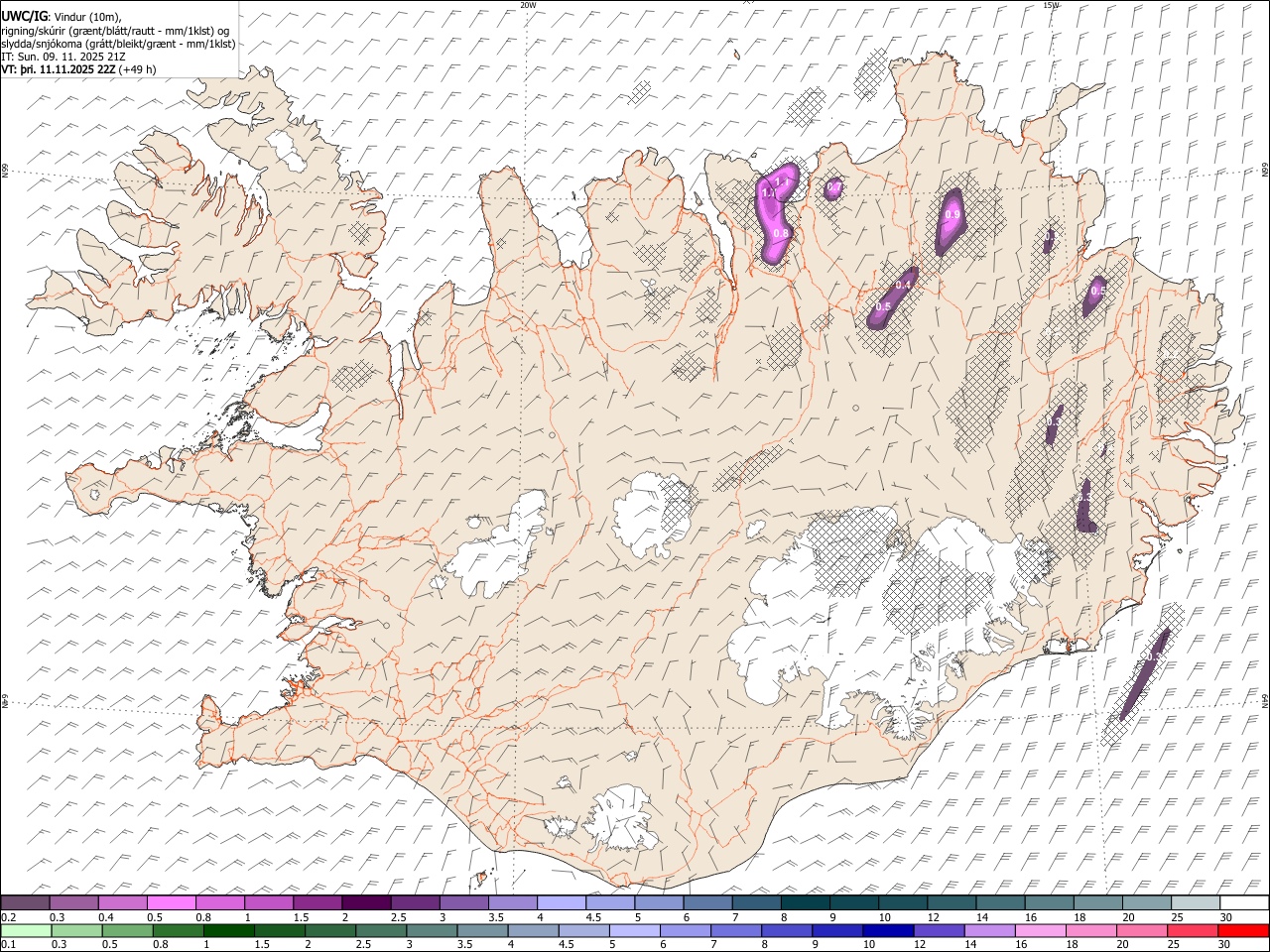Select the deep navy rain swatch labeled 10
This screenshot has width=1270, height=952.
click(886, 931)
